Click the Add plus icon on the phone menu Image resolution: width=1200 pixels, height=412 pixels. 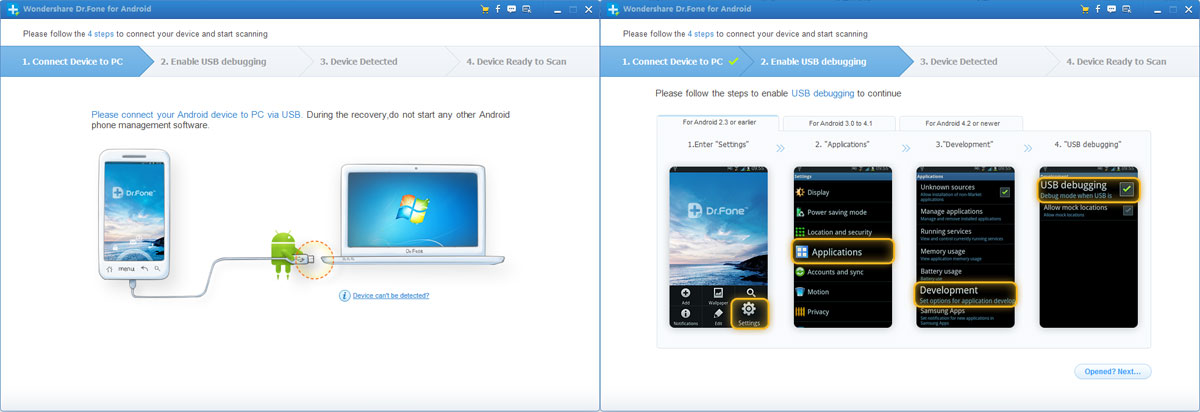[685, 292]
